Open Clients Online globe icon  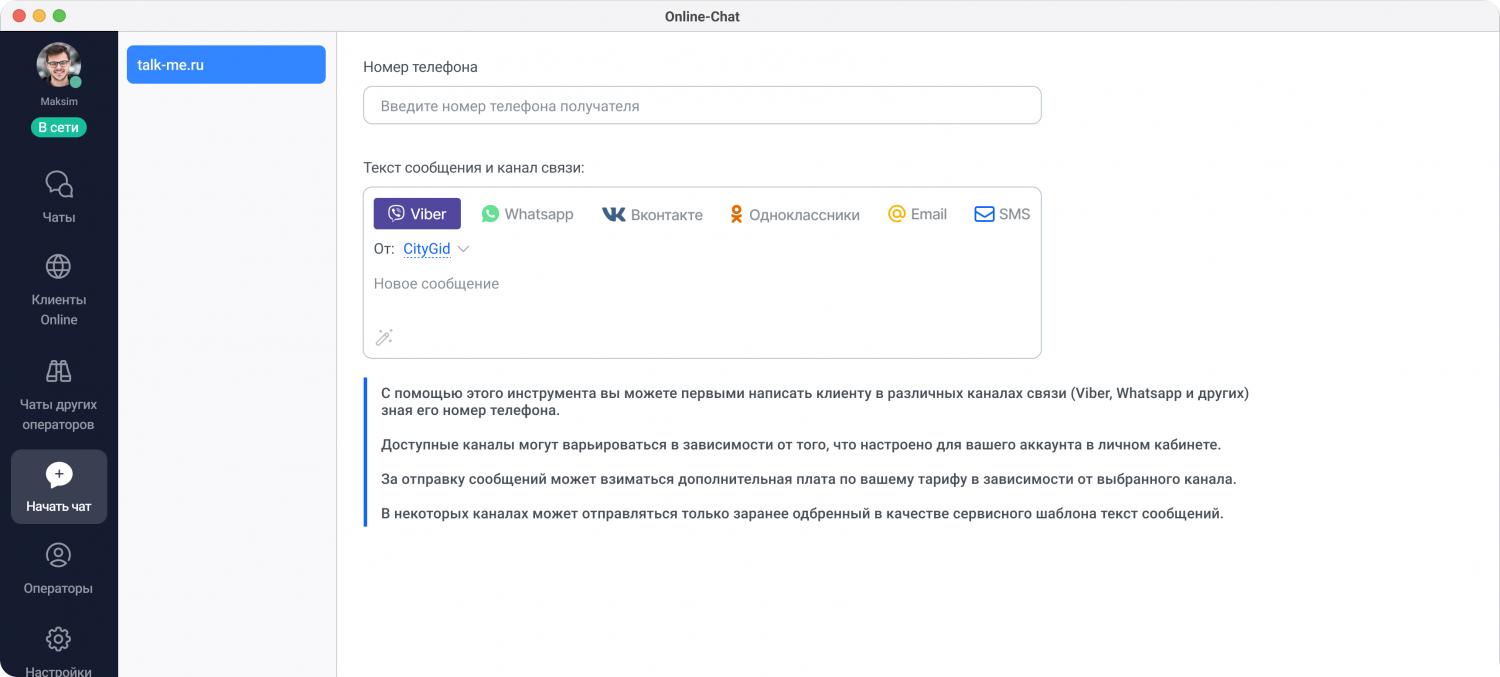pos(59,267)
